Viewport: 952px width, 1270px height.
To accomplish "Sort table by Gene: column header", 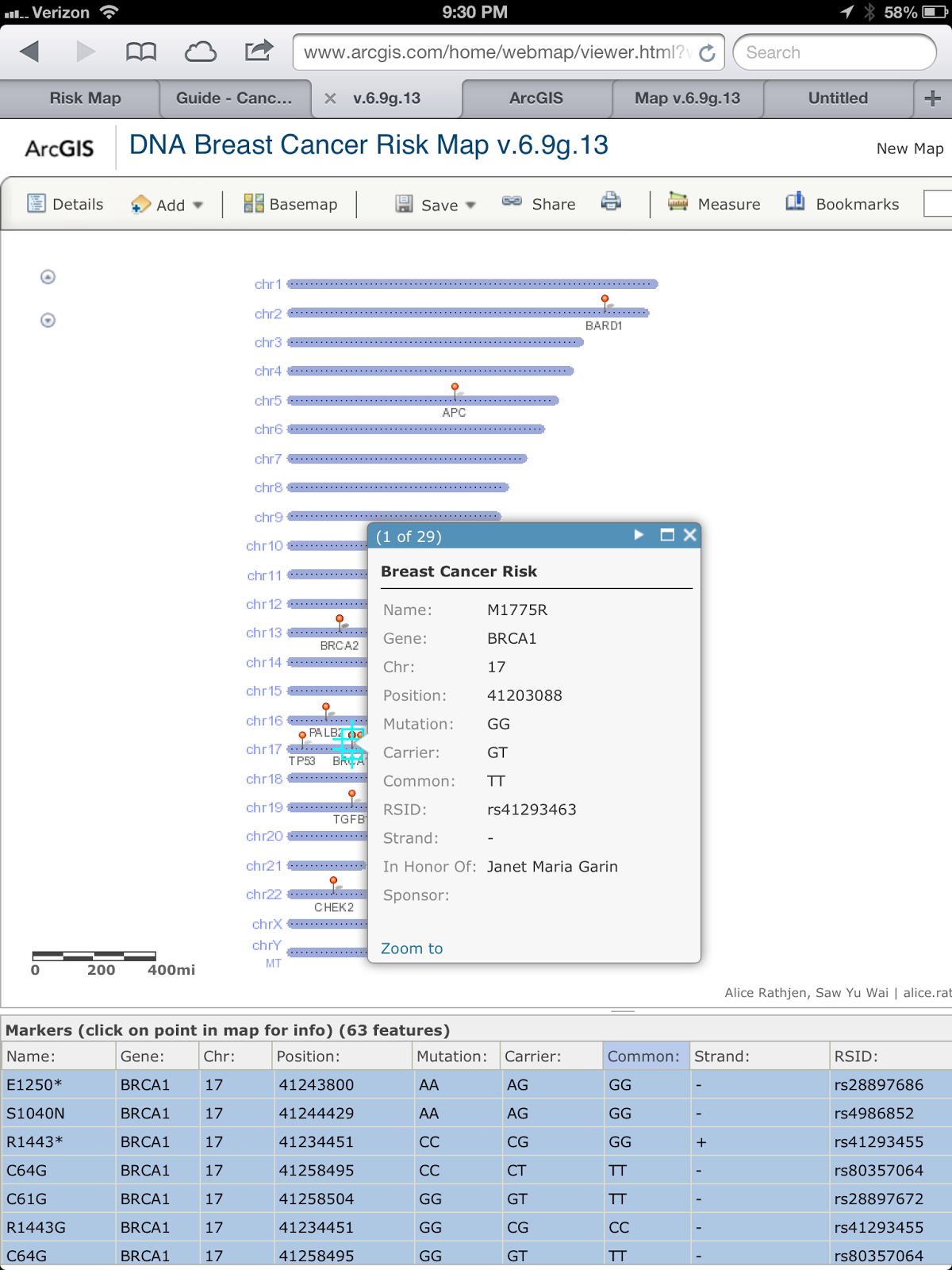I will tap(157, 1056).
